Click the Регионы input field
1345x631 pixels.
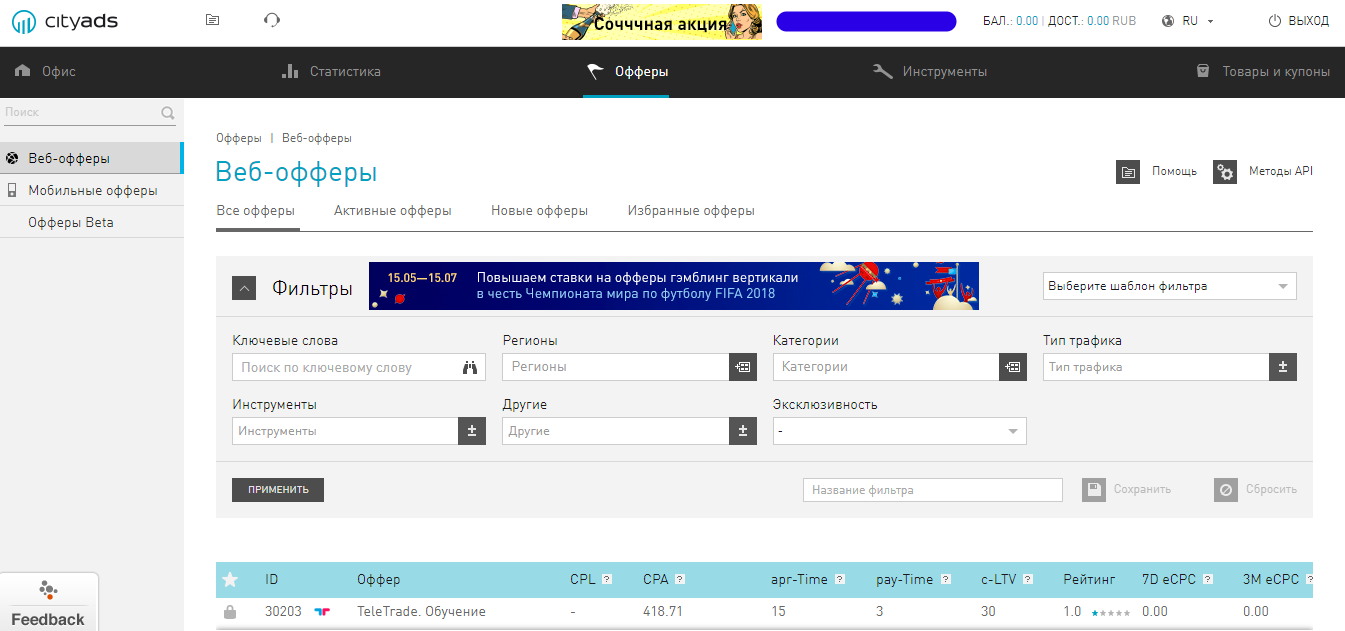[x=615, y=367]
